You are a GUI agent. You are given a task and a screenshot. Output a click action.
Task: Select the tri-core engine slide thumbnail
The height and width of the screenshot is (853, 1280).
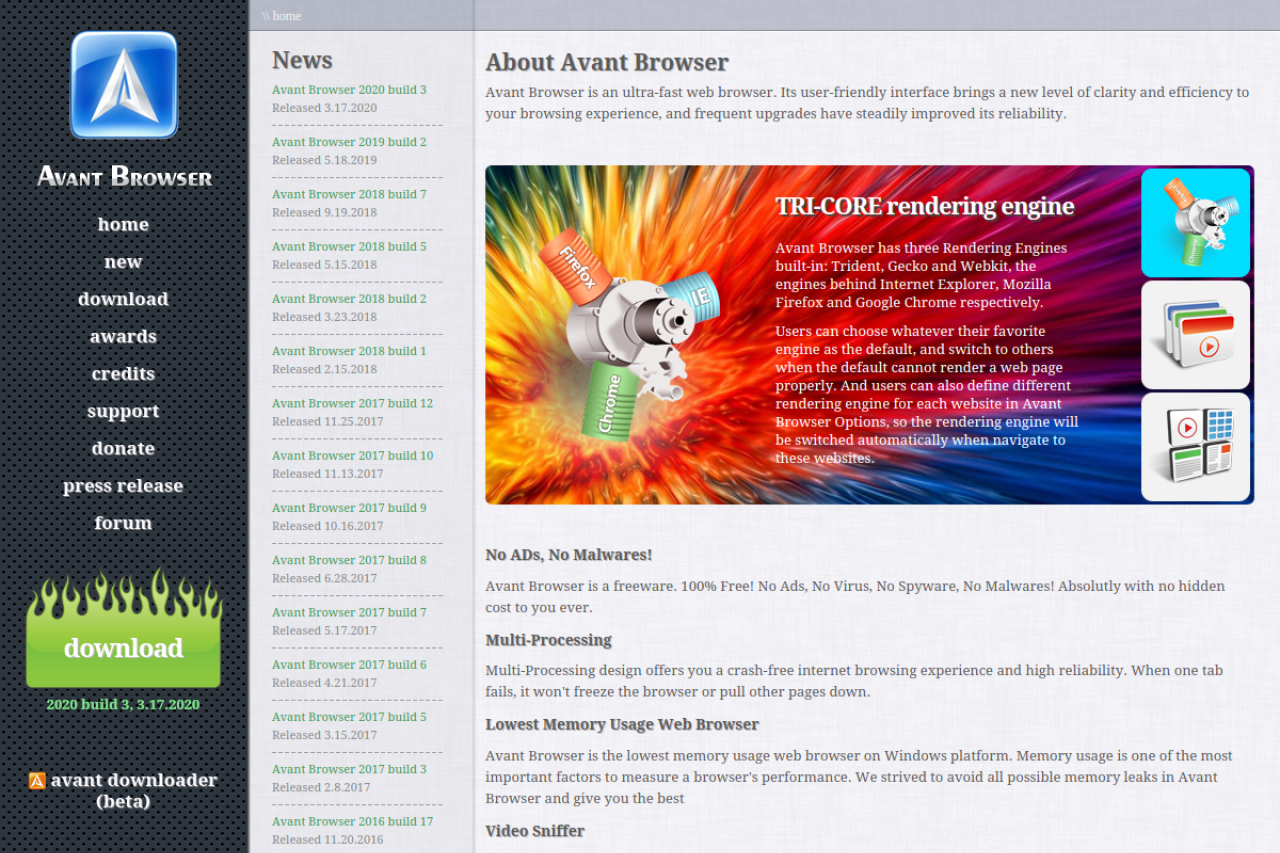1195,223
